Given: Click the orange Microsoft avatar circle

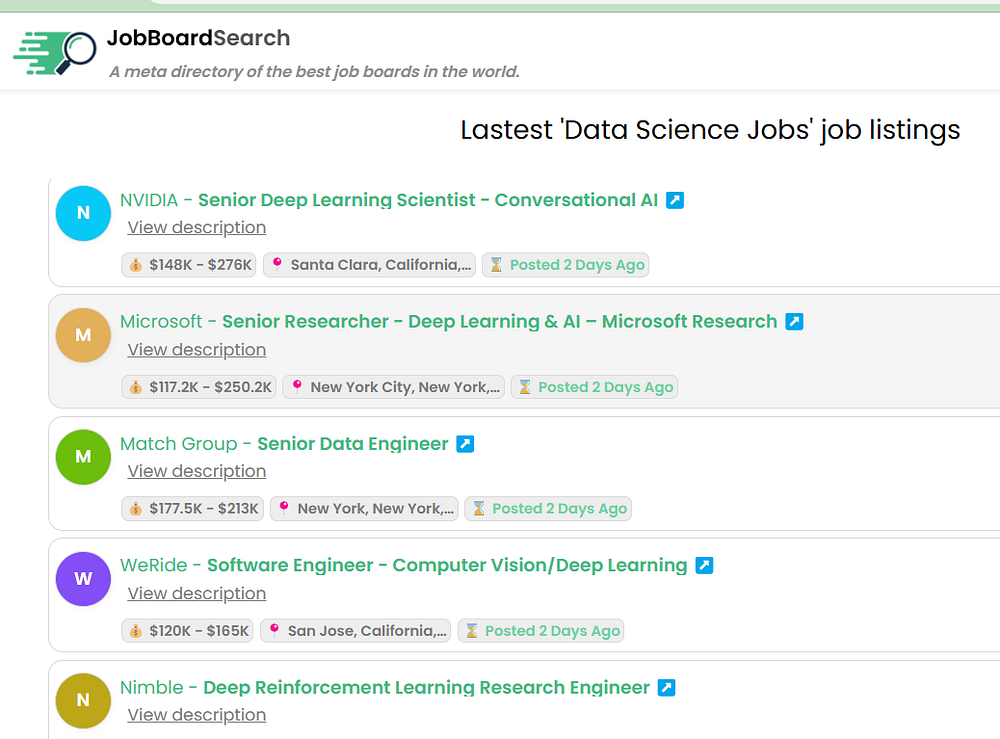Looking at the screenshot, I should 83,335.
